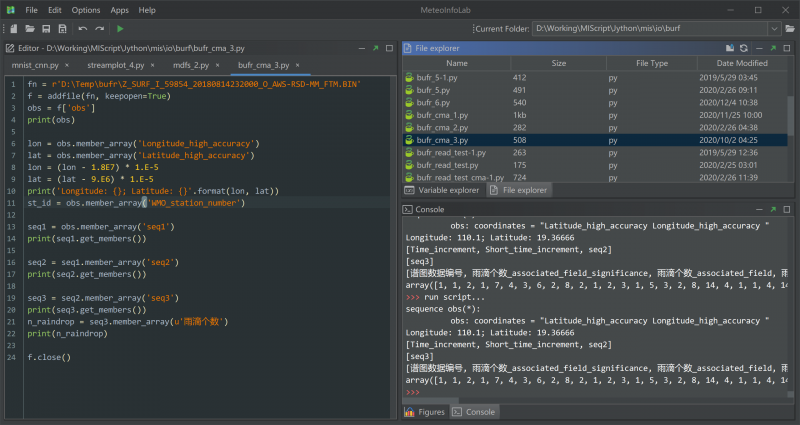Click the Undo arrow icon
The image size is (800, 425).
tap(83, 29)
